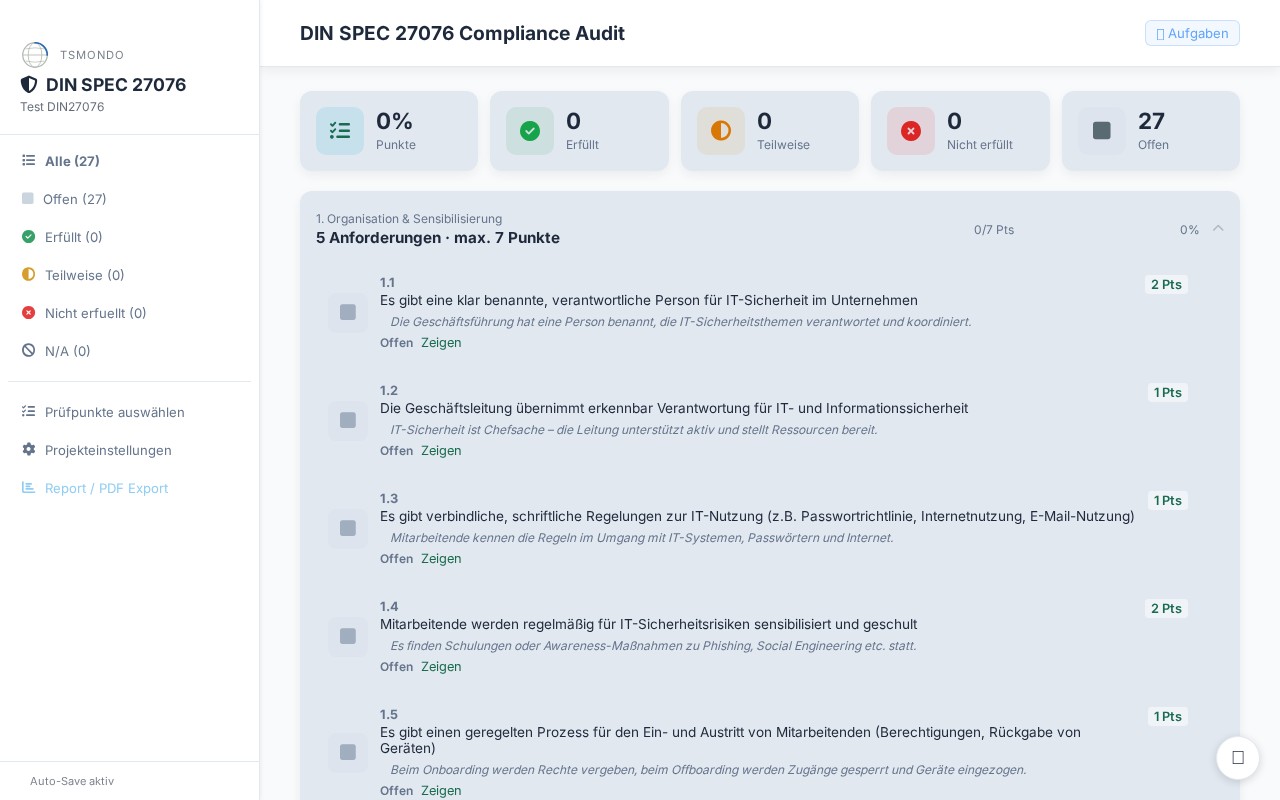Viewport: 1280px width, 800px height.
Task: Click the grey square icon next to Offen (27)
Action: point(28,199)
